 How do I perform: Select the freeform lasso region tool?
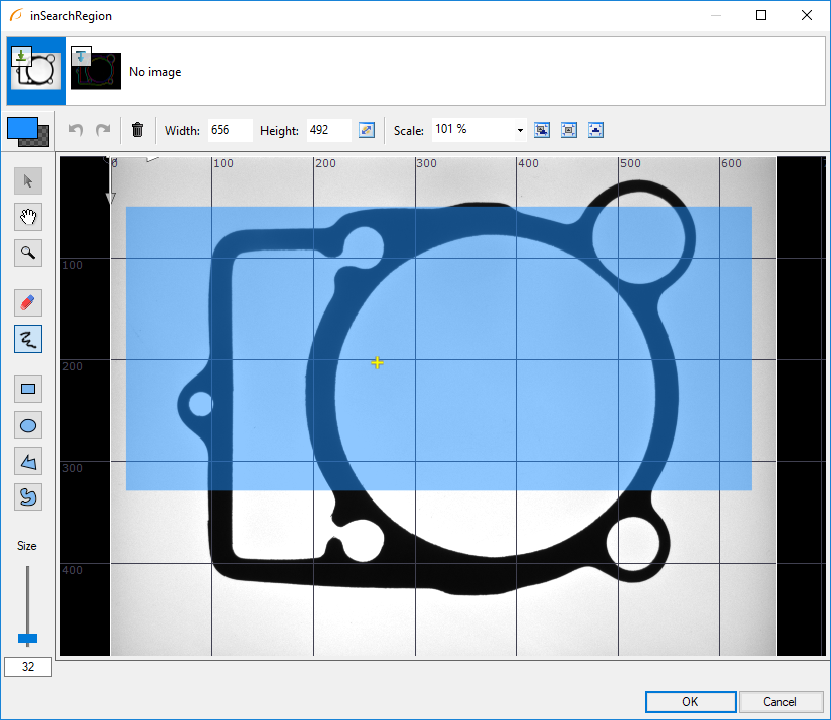click(28, 497)
